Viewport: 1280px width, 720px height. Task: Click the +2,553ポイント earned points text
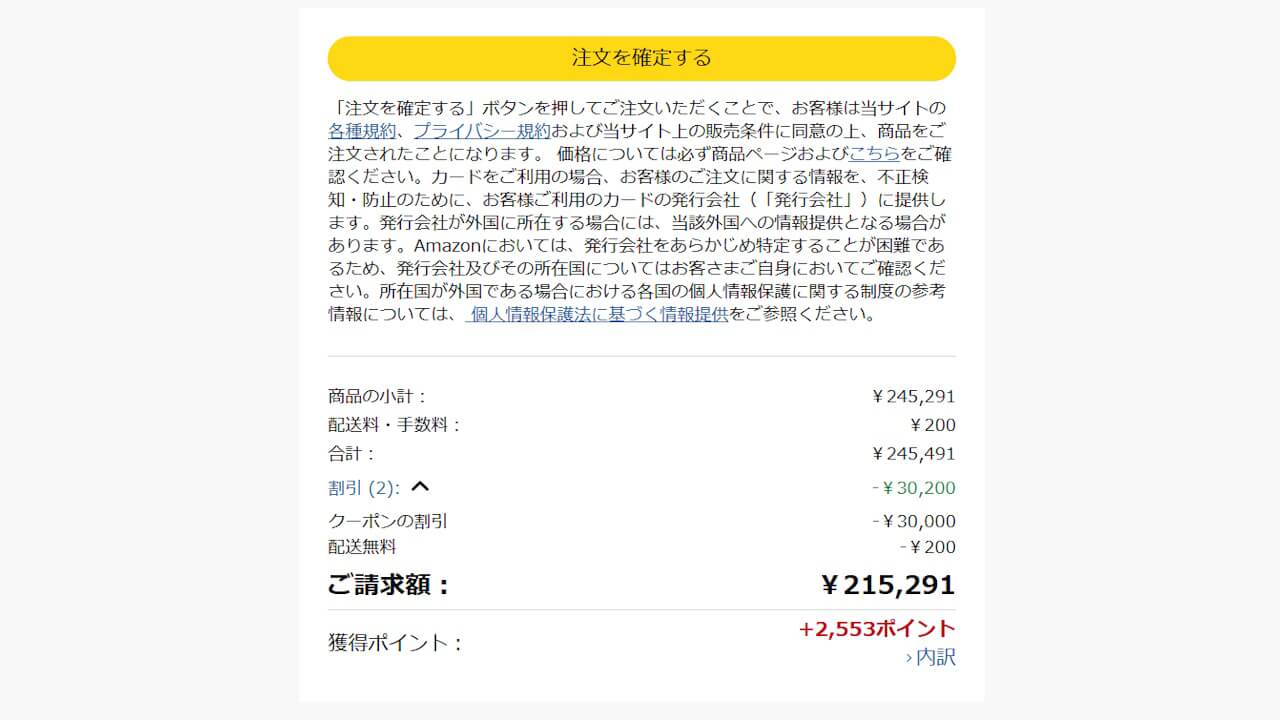(x=877, y=629)
